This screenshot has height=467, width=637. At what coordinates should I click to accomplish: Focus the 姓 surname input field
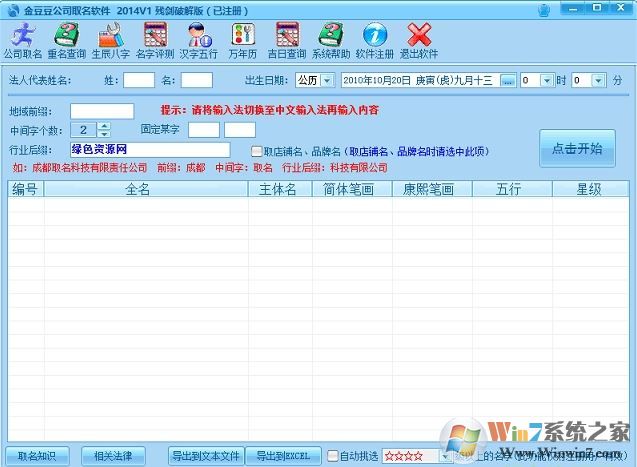pos(139,80)
